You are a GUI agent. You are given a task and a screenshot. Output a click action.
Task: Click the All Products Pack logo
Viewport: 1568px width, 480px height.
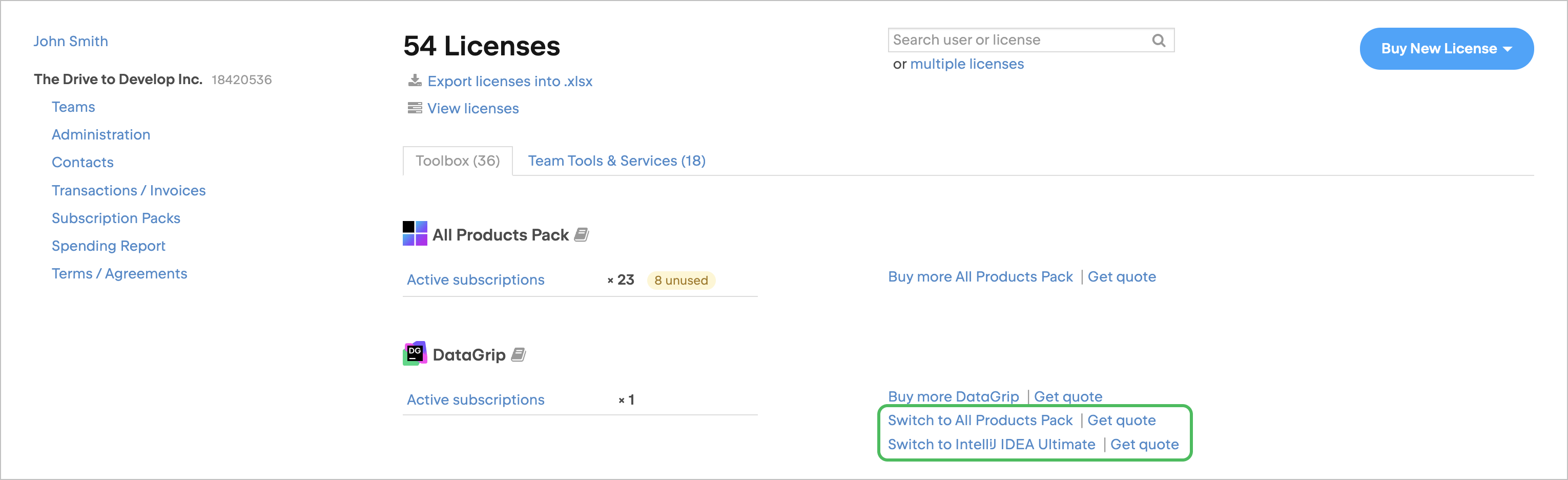coord(415,234)
